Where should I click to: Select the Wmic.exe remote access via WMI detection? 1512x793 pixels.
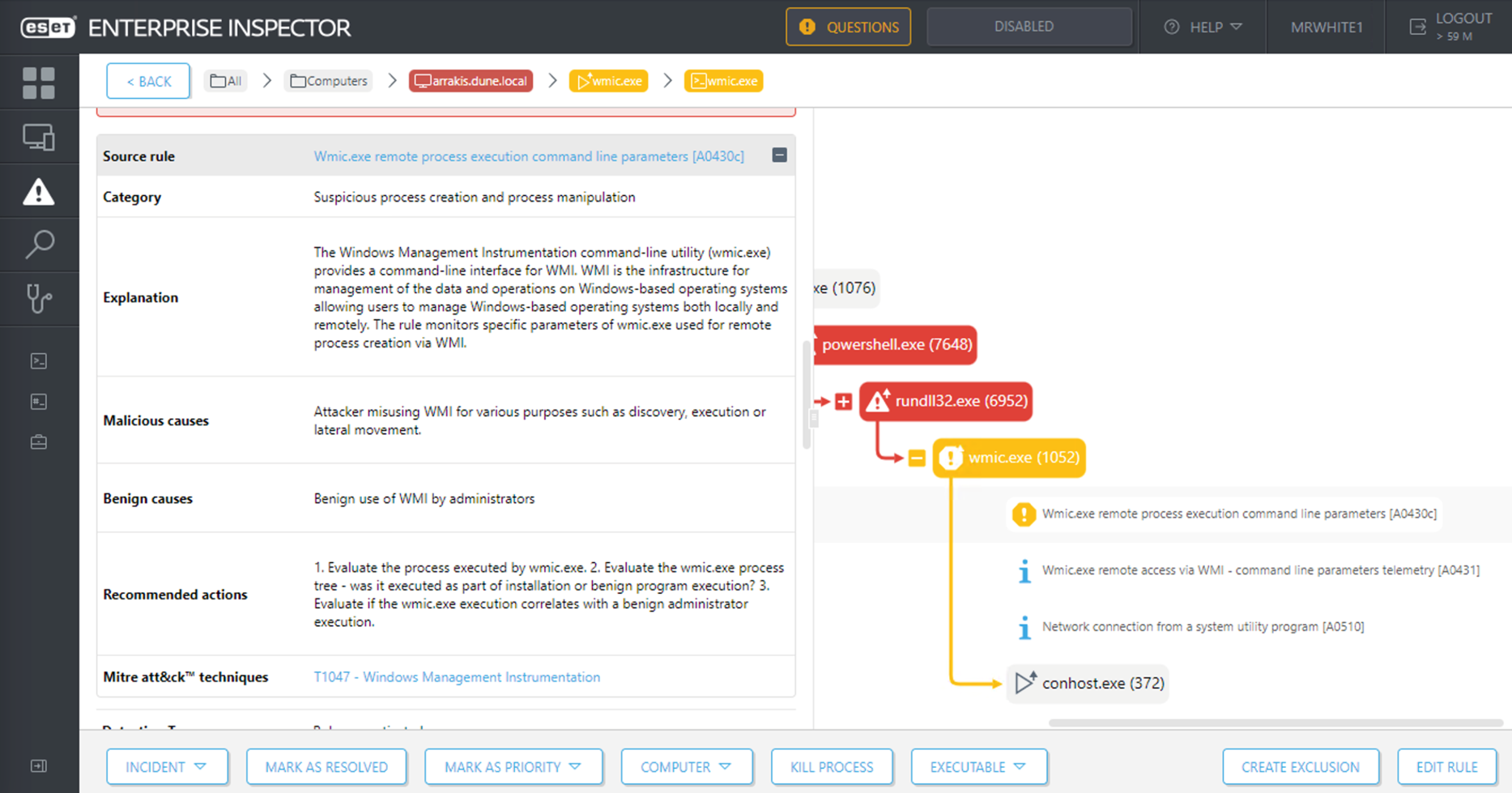click(1260, 570)
